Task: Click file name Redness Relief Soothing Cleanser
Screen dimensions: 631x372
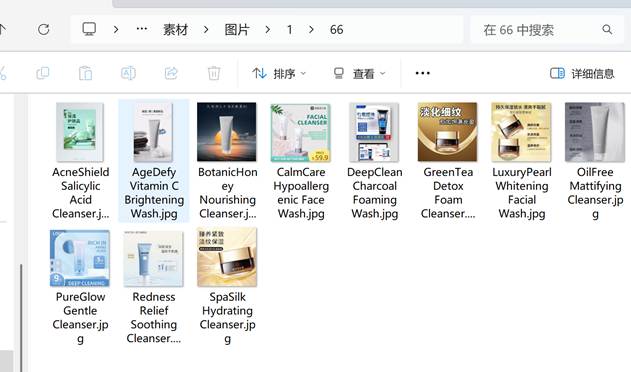Action: click(154, 318)
